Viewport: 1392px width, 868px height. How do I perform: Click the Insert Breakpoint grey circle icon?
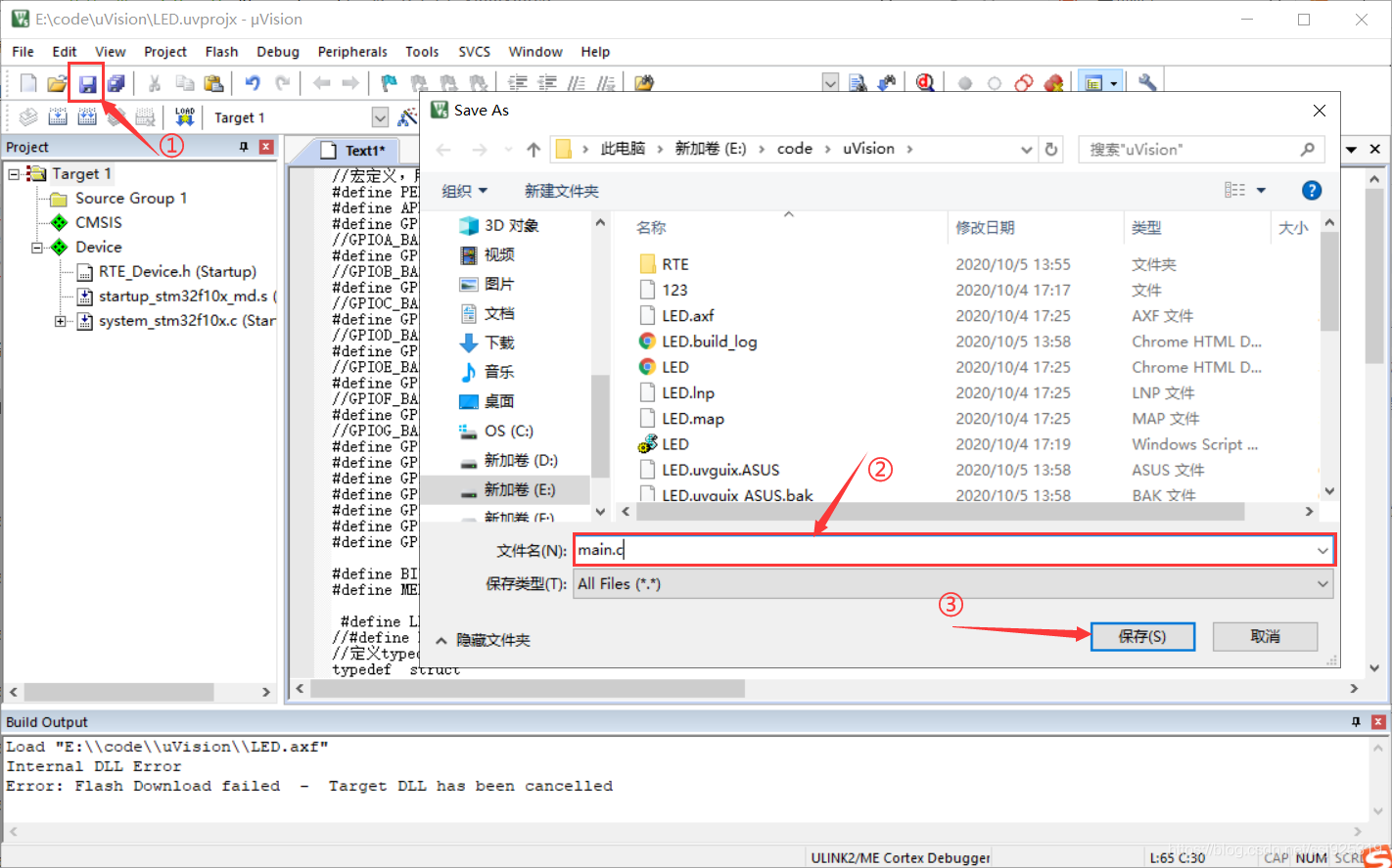tap(965, 84)
